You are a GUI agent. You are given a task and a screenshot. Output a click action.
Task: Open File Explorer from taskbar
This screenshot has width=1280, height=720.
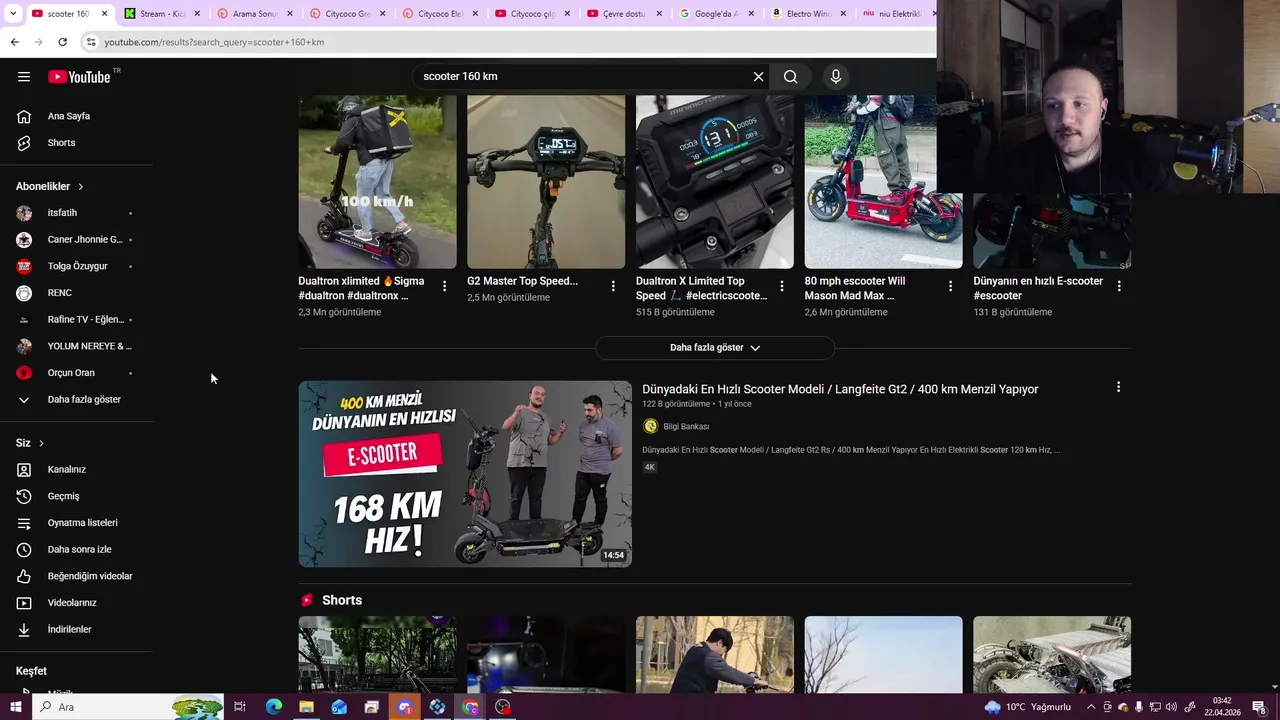pyautogui.click(x=306, y=707)
